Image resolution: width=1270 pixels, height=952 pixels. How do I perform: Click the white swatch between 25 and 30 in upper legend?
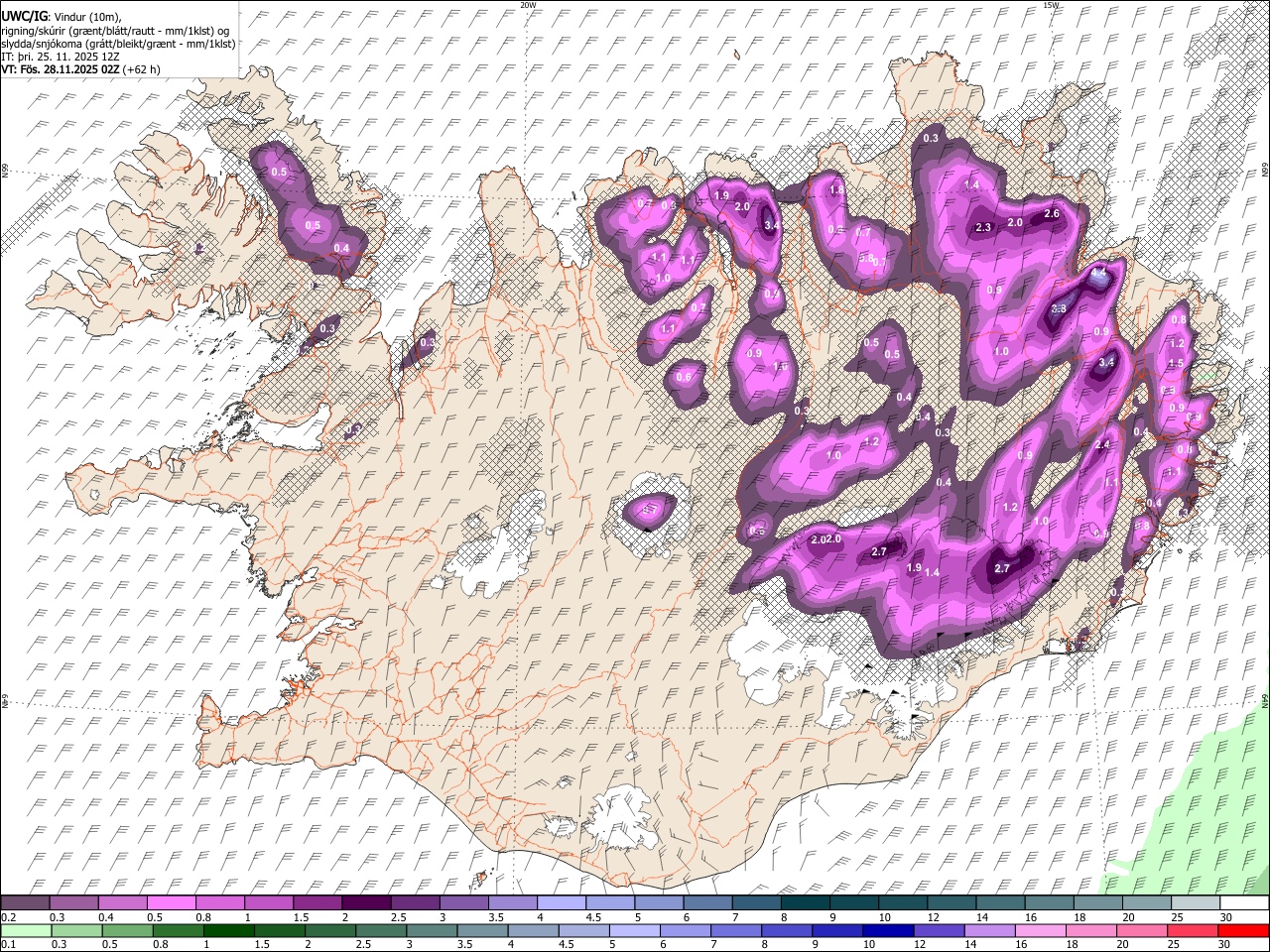tap(1196, 902)
